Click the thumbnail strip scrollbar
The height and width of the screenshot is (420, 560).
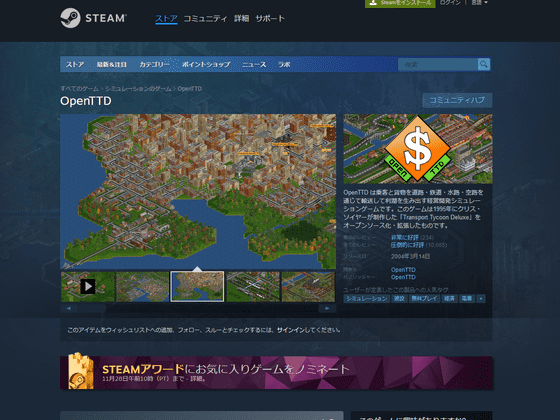[198, 309]
